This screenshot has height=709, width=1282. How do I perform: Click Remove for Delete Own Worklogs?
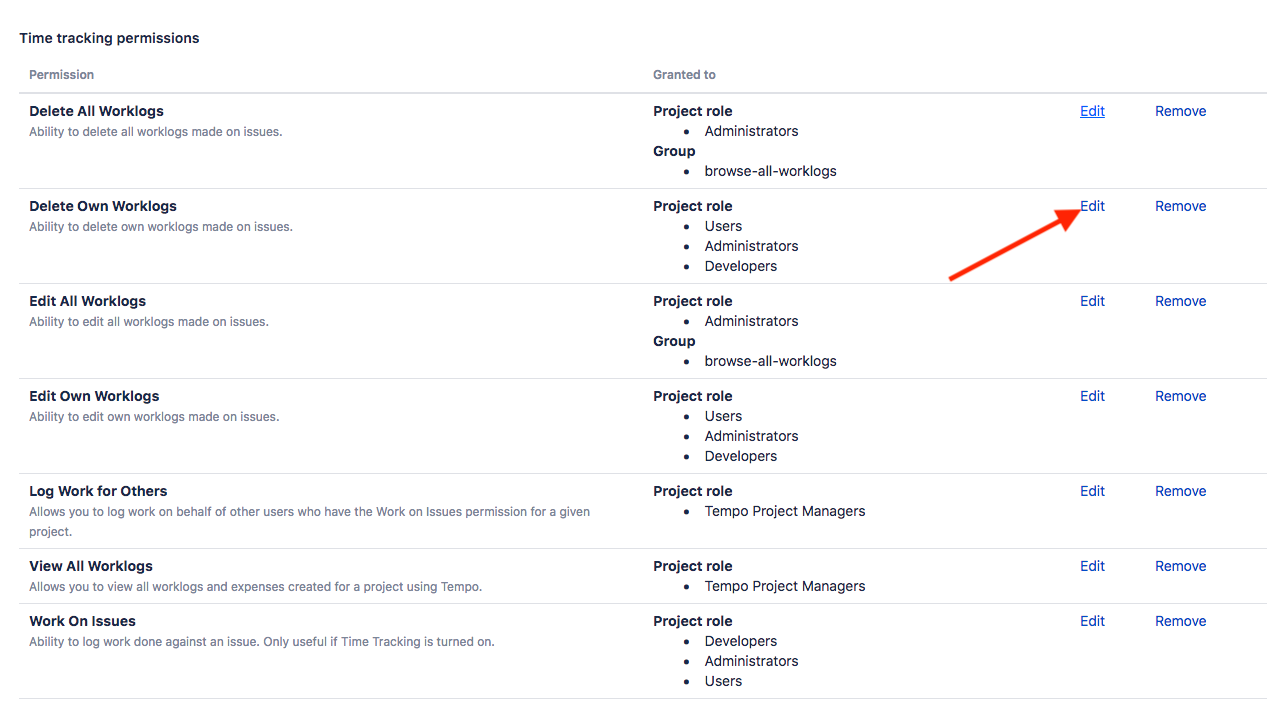[1180, 206]
